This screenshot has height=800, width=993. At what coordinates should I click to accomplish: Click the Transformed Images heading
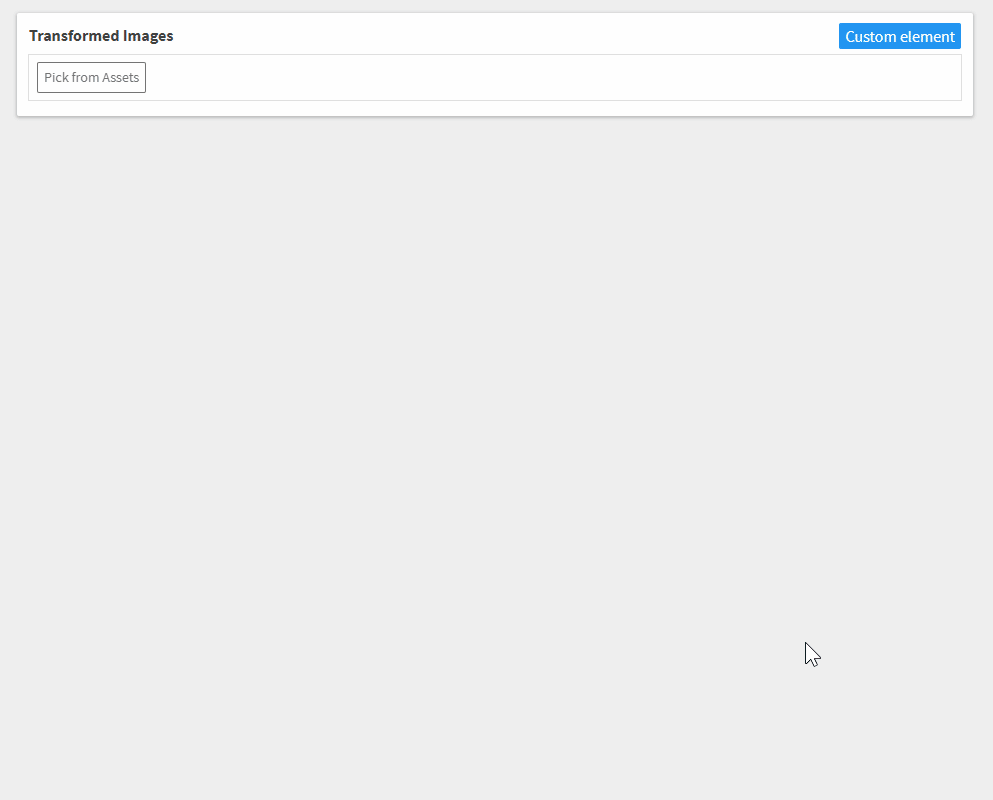tap(101, 35)
